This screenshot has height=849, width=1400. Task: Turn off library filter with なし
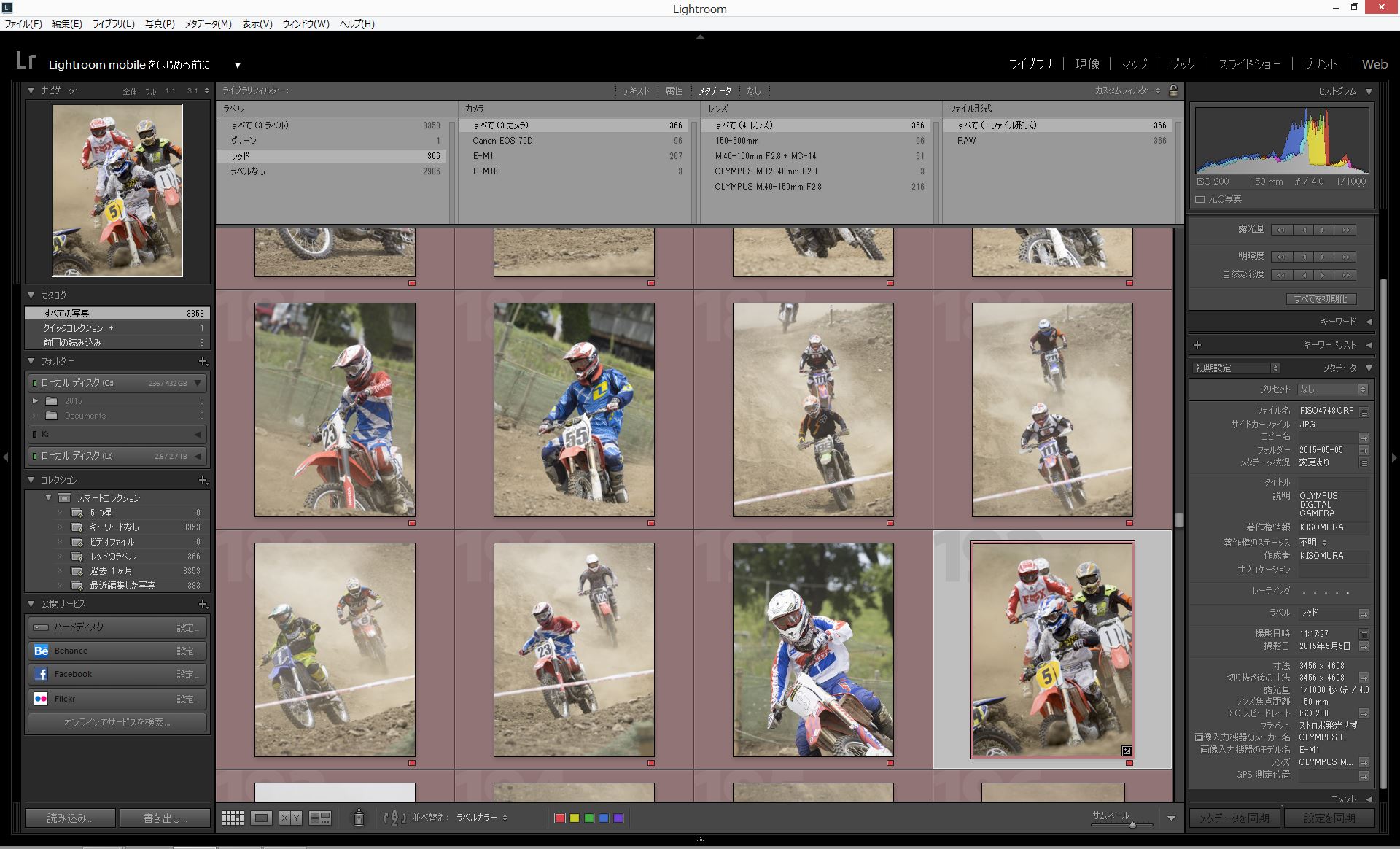(753, 90)
